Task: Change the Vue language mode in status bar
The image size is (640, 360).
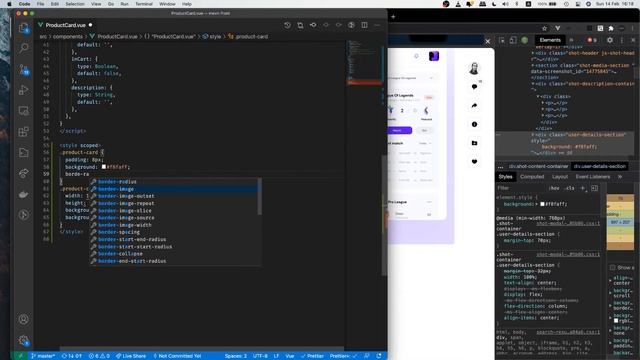Action: 289,356
